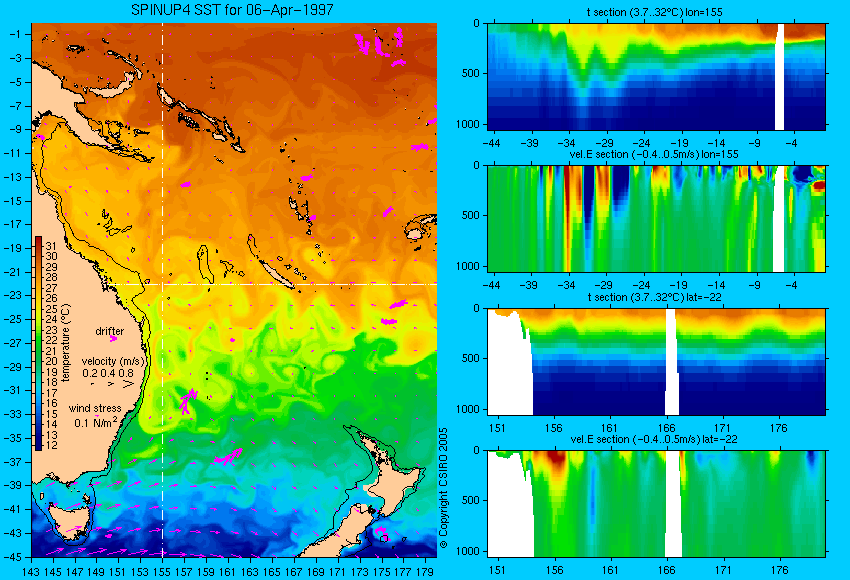The width and height of the screenshot is (850, 580).
Task: Click the '500' depth label of the bottom velocity section
Action: [471, 500]
